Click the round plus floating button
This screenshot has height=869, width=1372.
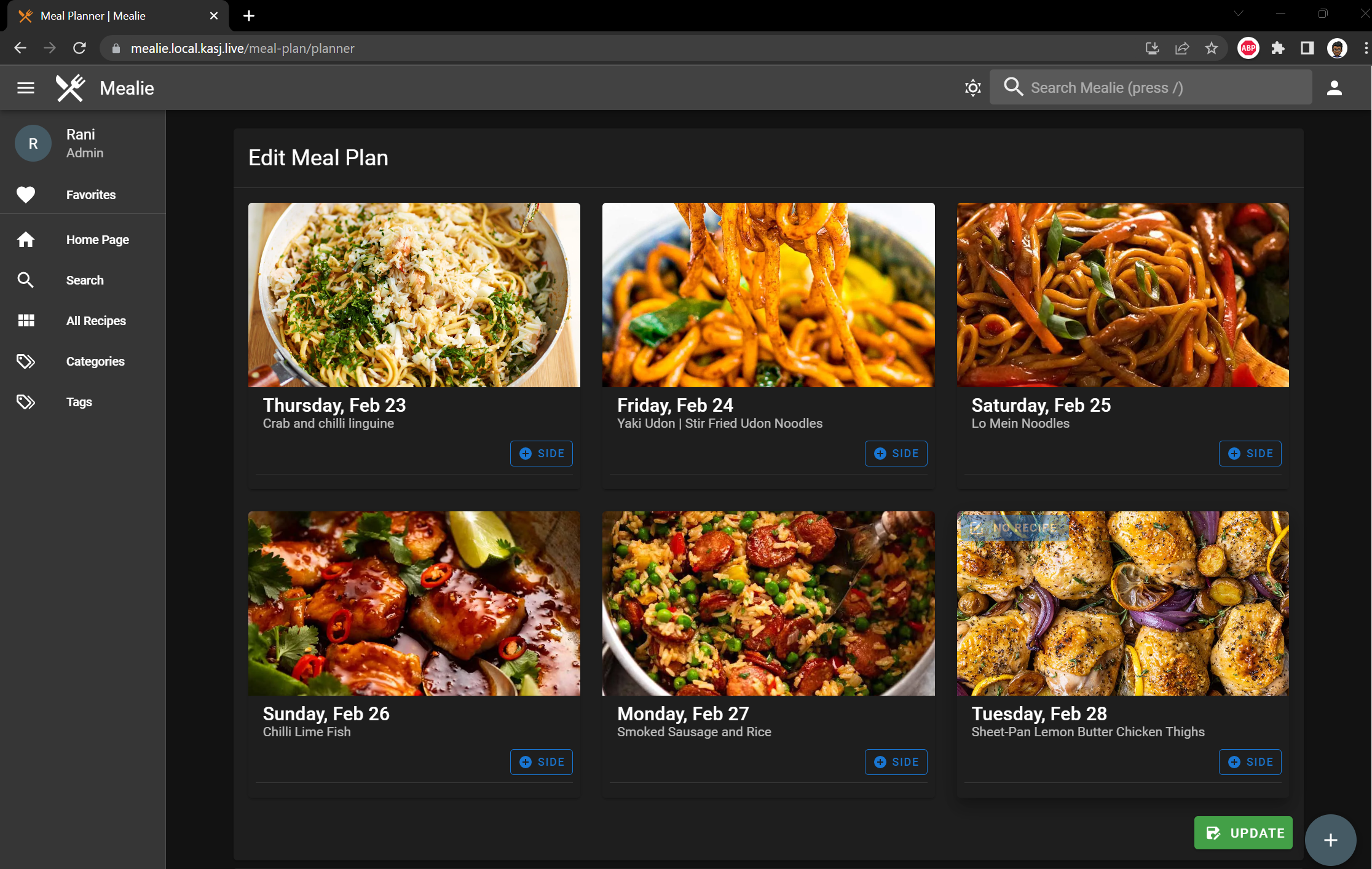1330,840
